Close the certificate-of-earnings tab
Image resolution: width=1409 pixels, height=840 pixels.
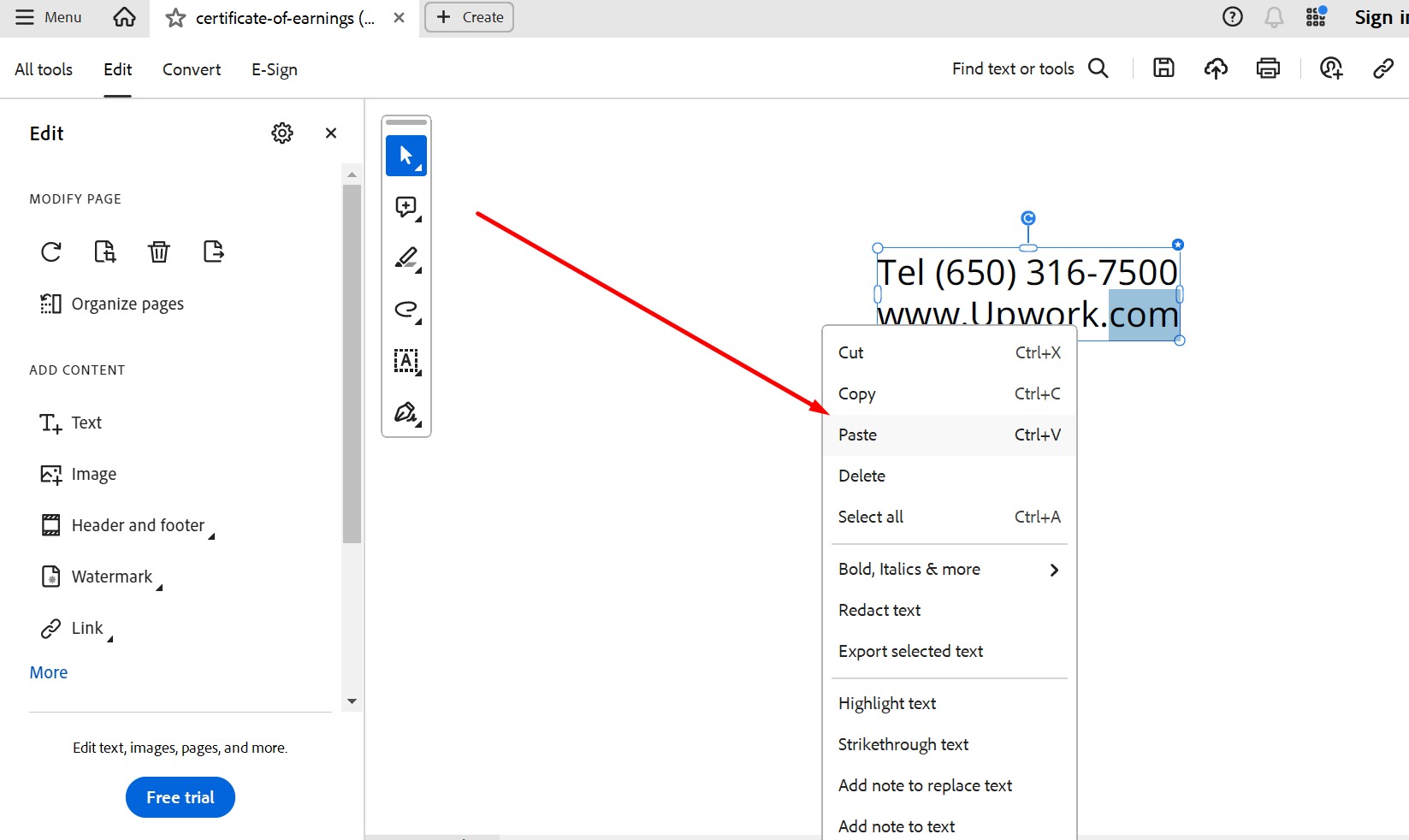point(399,18)
